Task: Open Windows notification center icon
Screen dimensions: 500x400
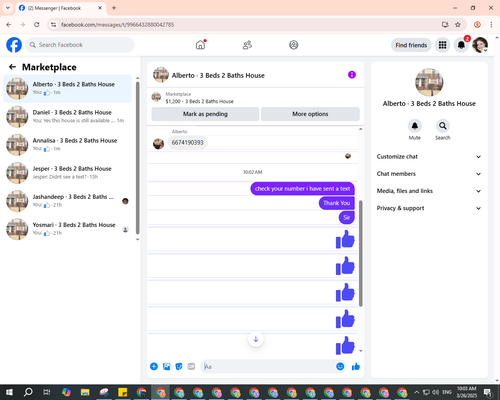Action: pyautogui.click(x=487, y=392)
